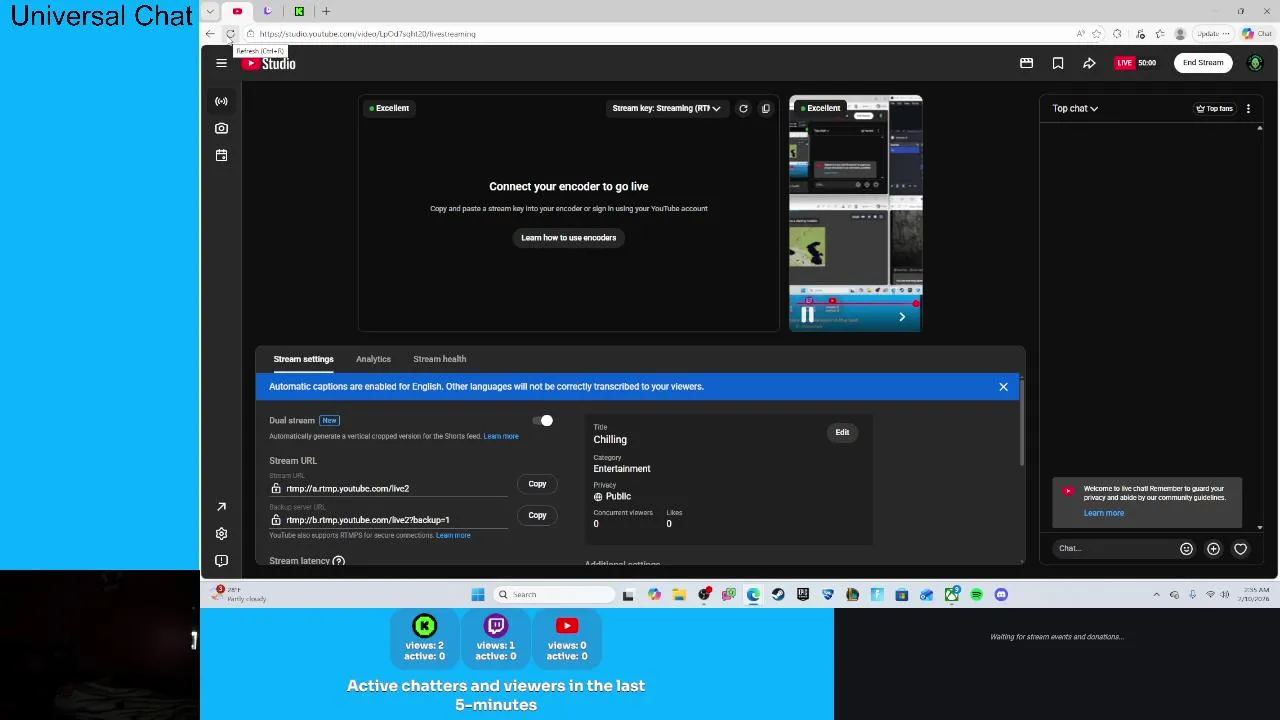
Task: Open the settings gear in Studio sidebar
Action: (x=221, y=534)
